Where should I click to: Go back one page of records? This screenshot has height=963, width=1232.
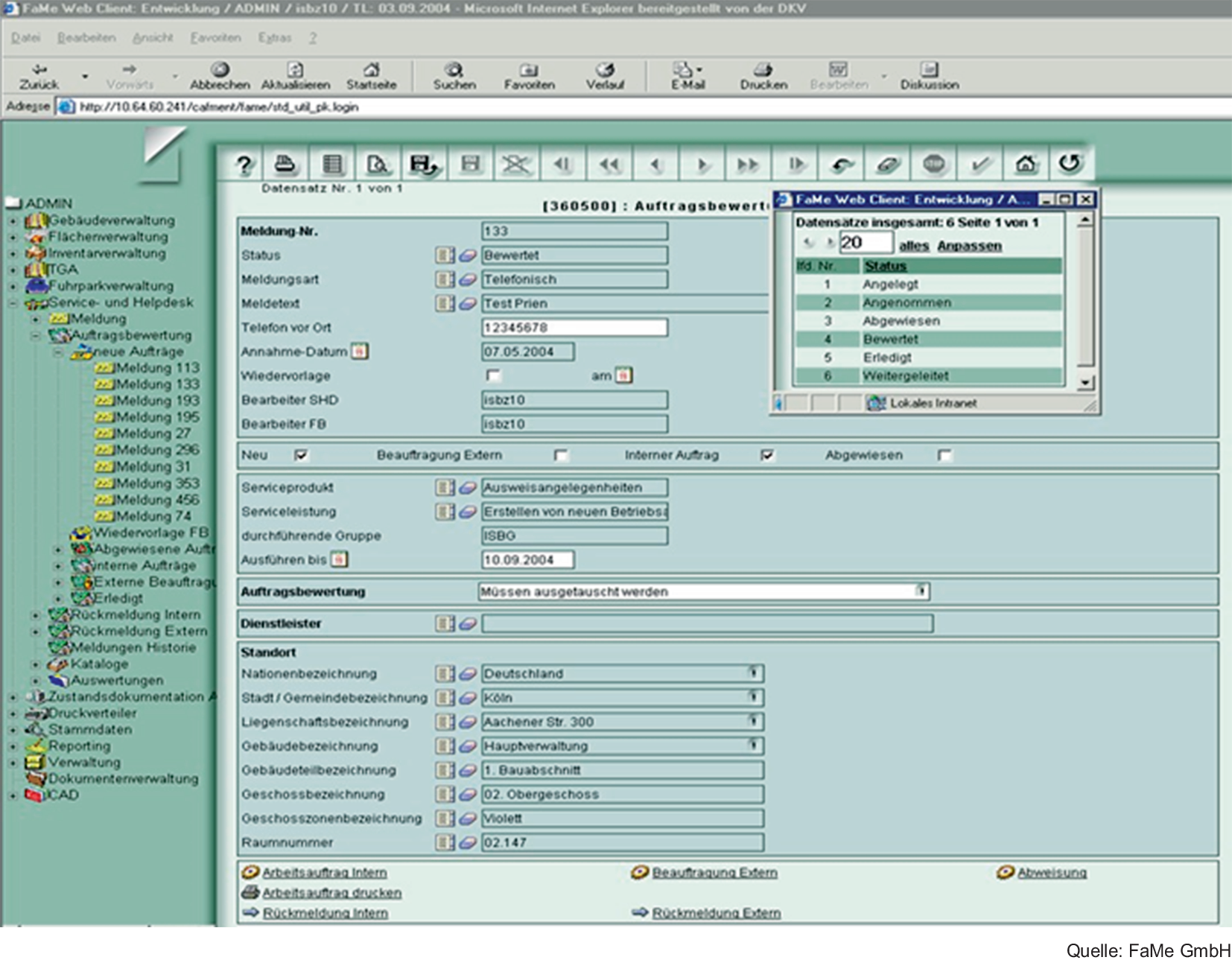(609, 164)
